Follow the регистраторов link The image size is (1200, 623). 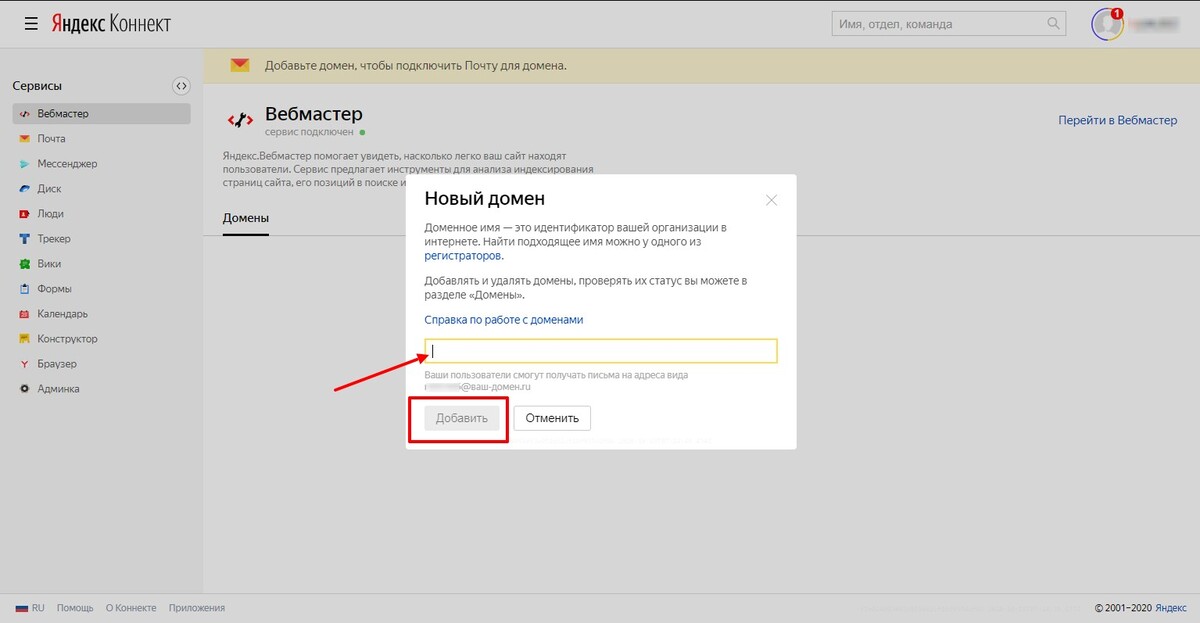coord(463,256)
